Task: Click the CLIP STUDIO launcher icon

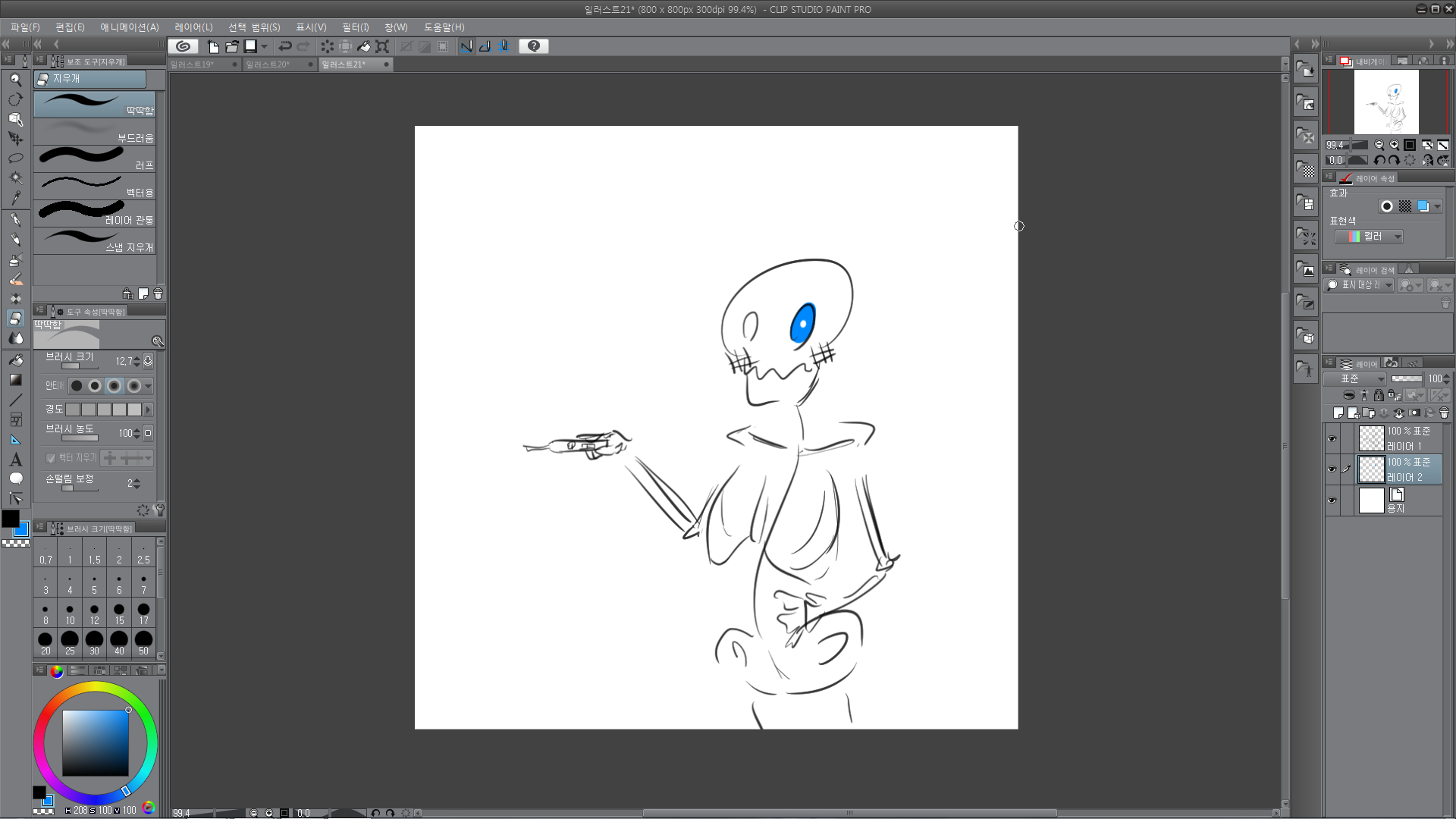Action: point(183,46)
